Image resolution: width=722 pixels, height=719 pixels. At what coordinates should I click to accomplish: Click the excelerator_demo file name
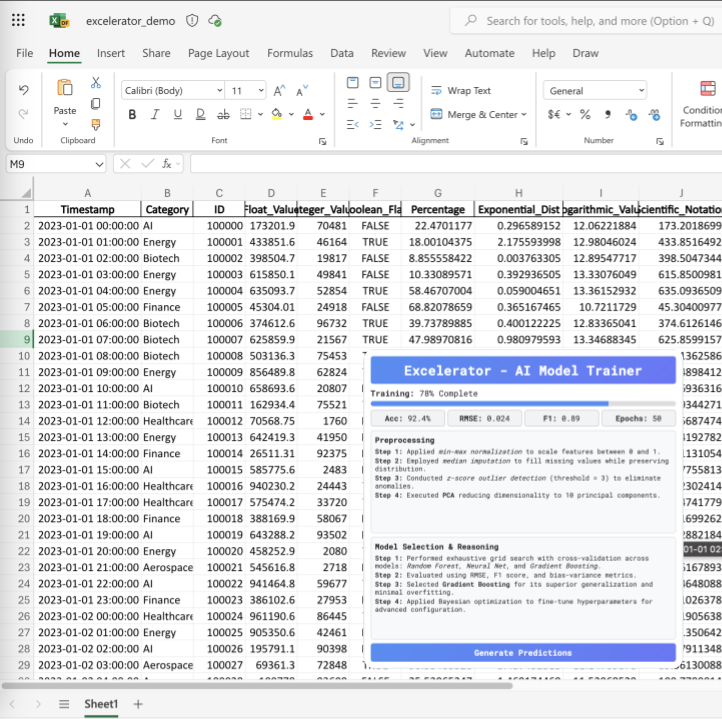click(x=130, y=21)
